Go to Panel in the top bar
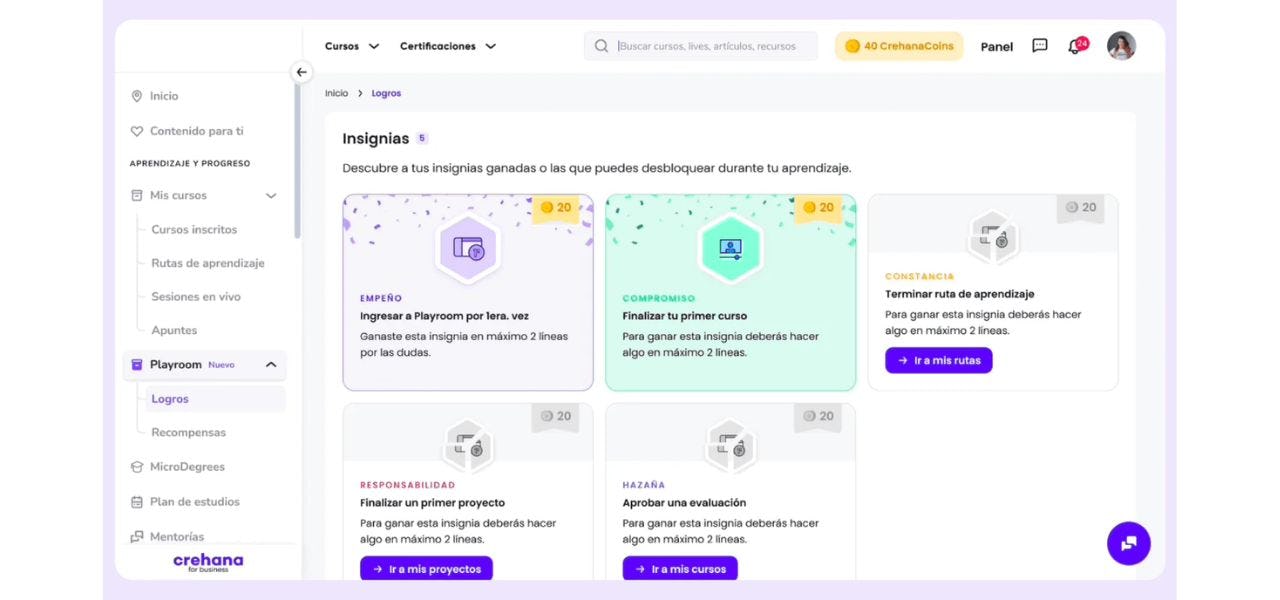Screen dimensions: 1280x600 coord(996,46)
